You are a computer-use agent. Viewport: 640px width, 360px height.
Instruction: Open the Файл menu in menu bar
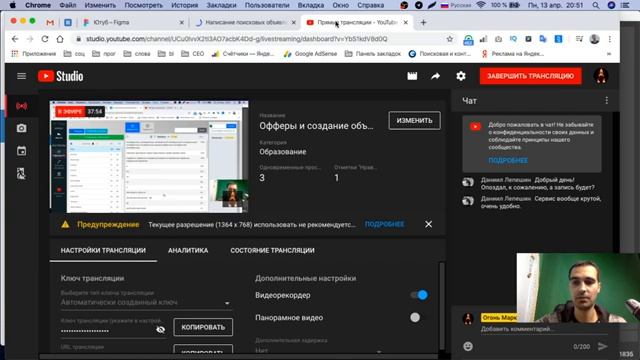(x=68, y=5)
